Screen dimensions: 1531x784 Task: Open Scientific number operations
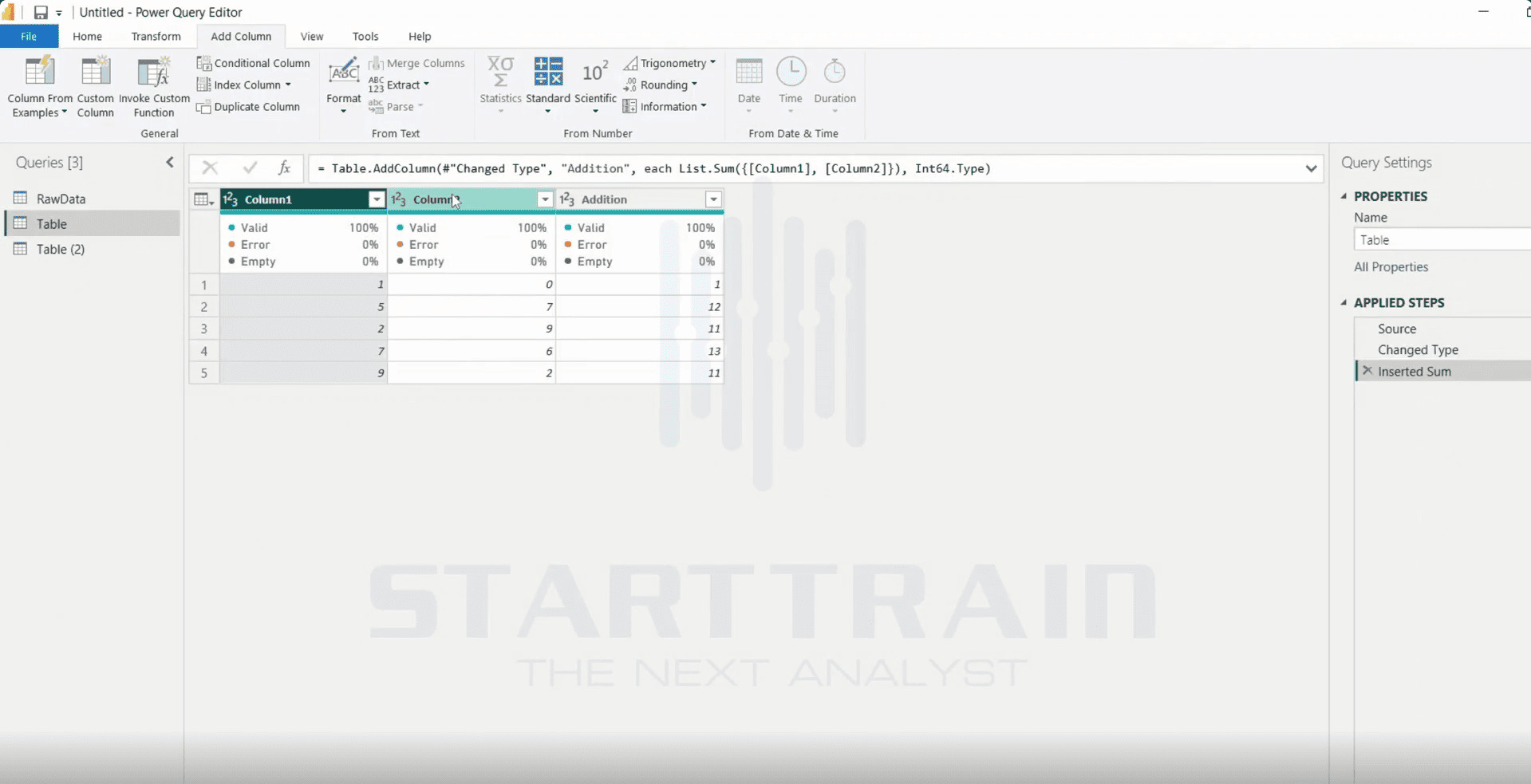(x=595, y=85)
